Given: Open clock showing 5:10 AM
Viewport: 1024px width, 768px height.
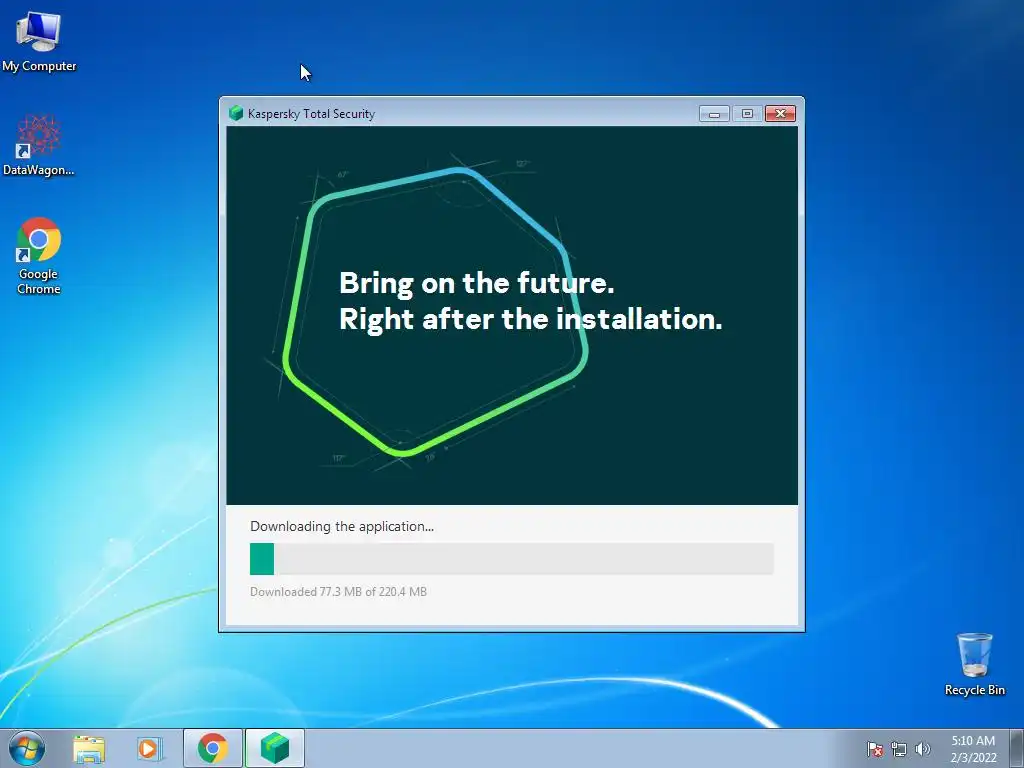Looking at the screenshot, I should coord(973,749).
